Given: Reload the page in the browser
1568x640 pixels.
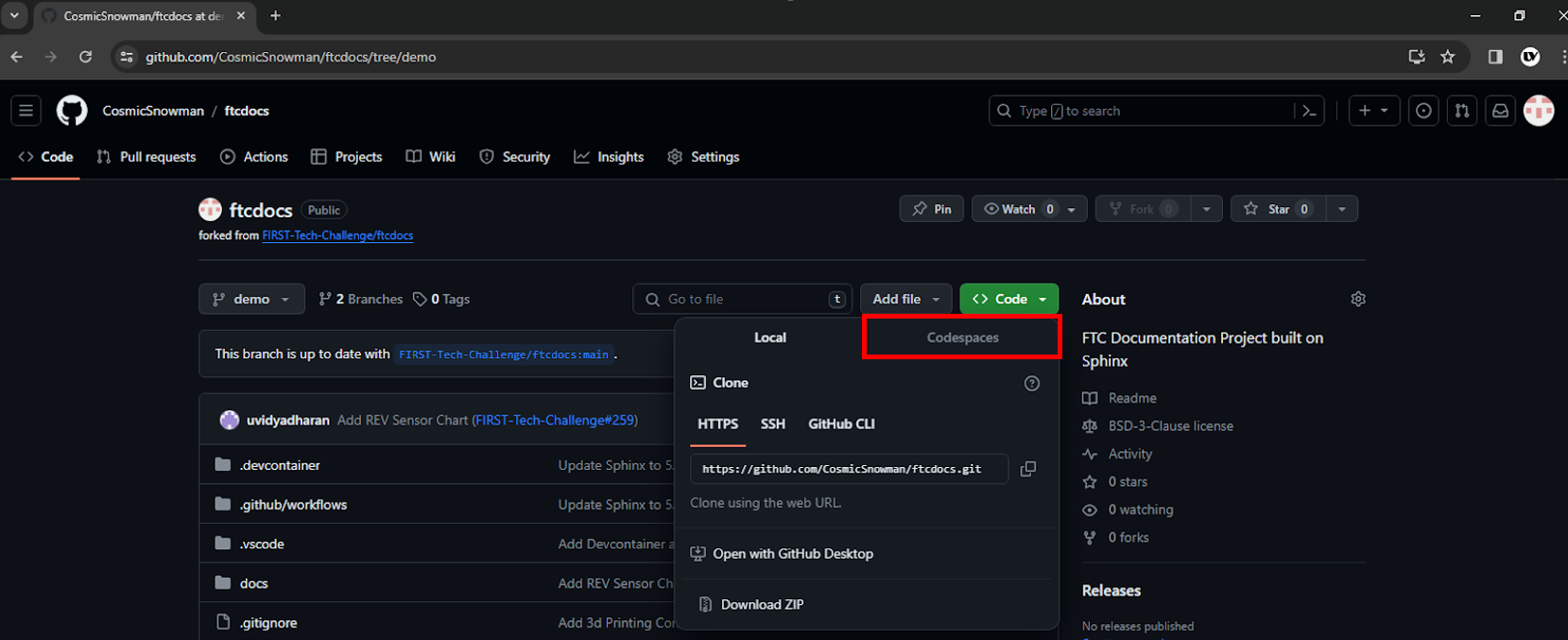Looking at the screenshot, I should [85, 57].
